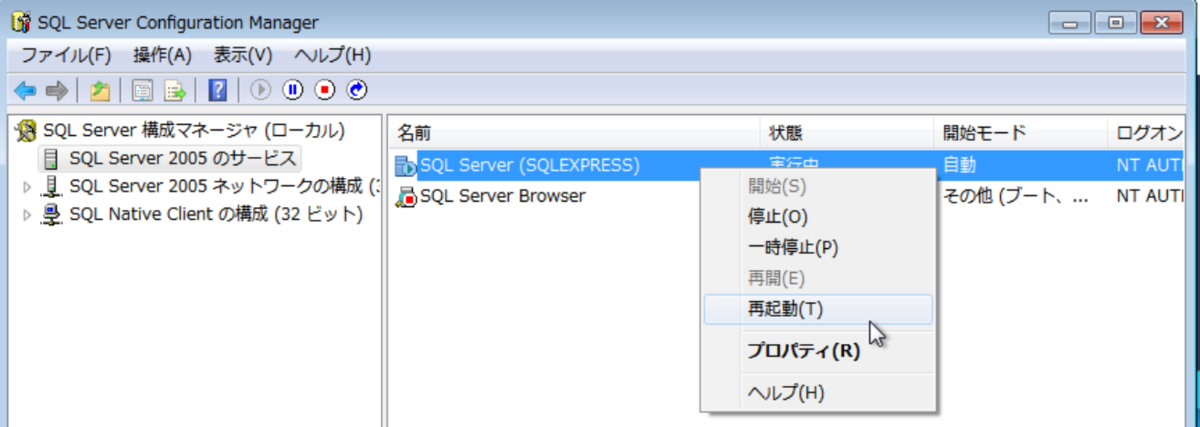Click the Forward arrow toolbar icon
Screen dimensions: 1200x427
pos(56,91)
